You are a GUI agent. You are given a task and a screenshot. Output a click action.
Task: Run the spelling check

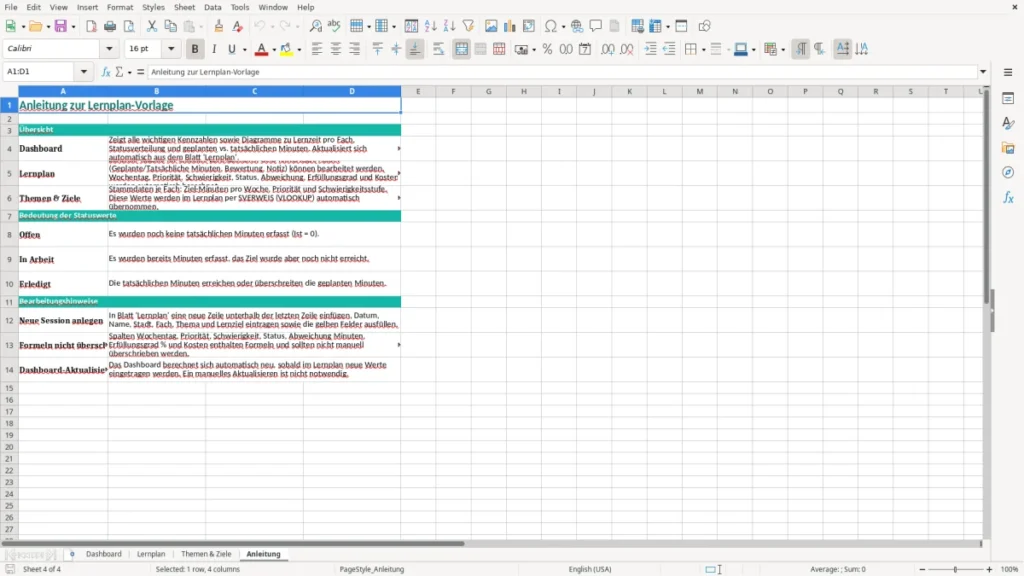[x=334, y=26]
